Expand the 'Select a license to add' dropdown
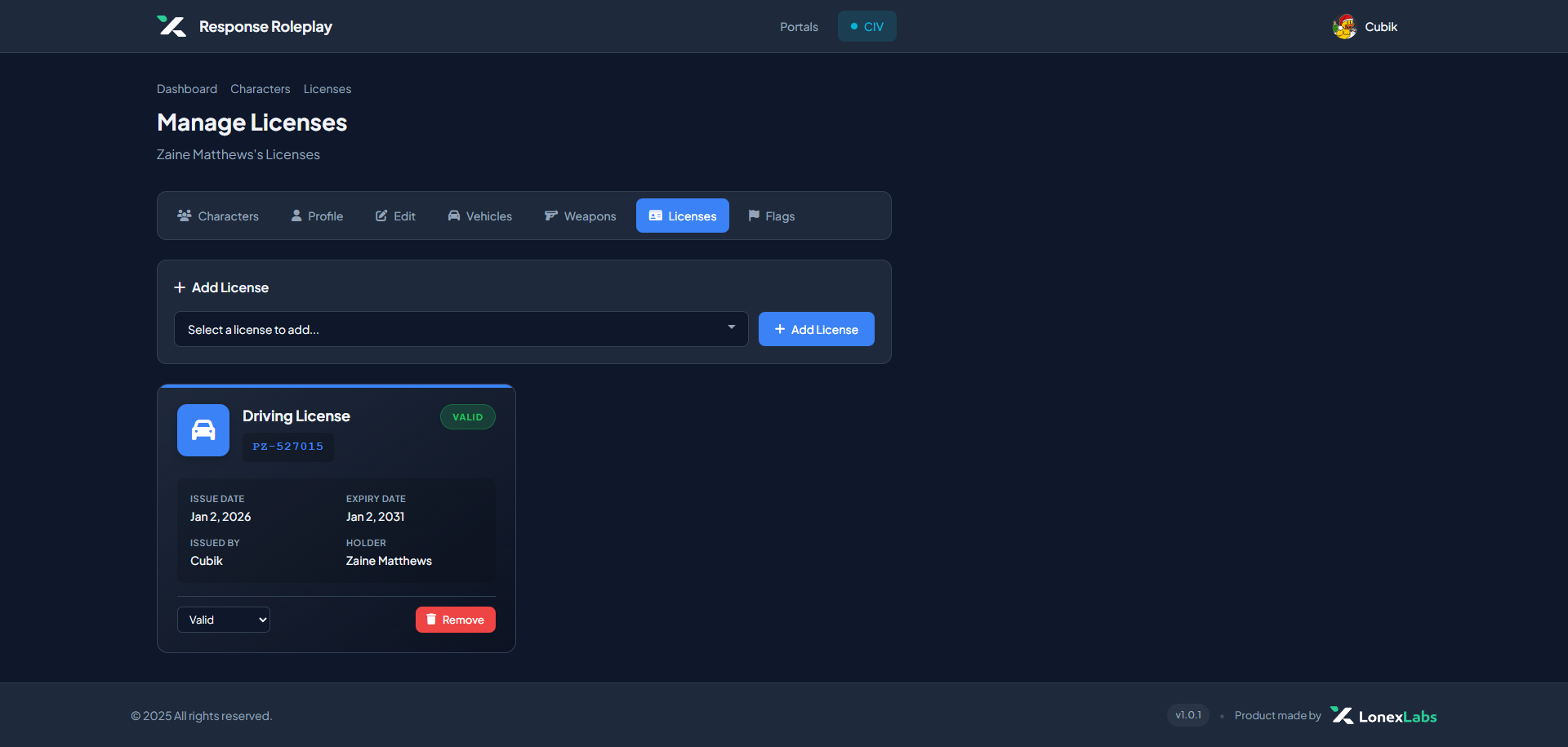Screen dimensions: 1568x747 [x=461, y=329]
